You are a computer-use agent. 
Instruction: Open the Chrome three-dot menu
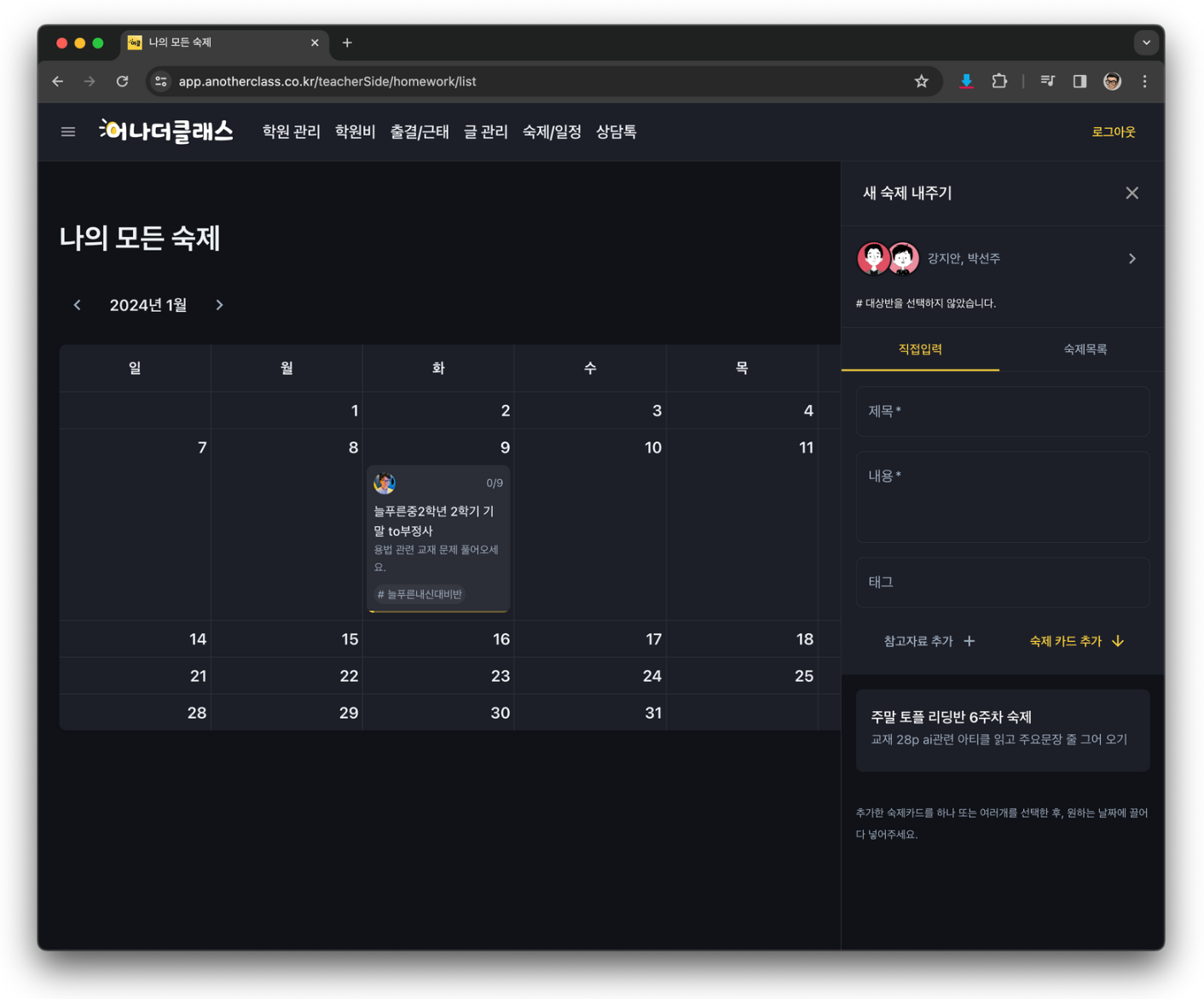click(1144, 82)
